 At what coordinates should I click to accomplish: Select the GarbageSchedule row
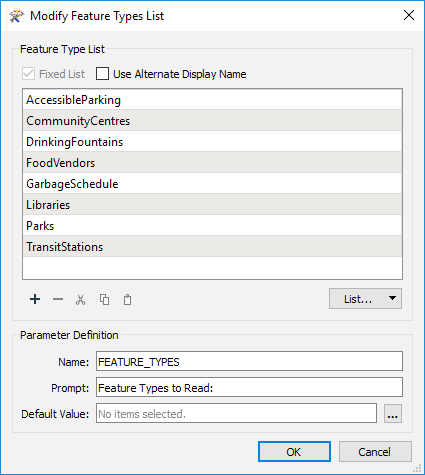point(212,184)
